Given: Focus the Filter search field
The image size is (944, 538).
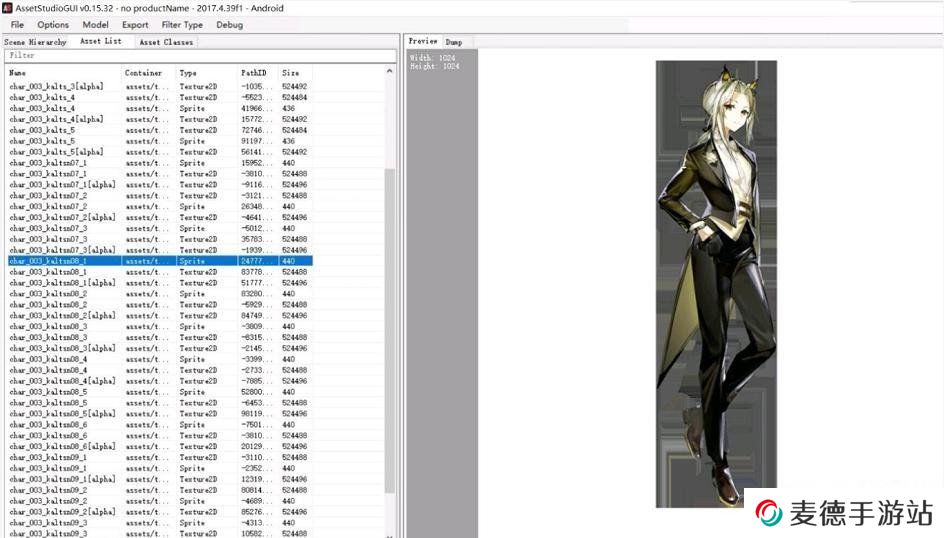Looking at the screenshot, I should 200,55.
